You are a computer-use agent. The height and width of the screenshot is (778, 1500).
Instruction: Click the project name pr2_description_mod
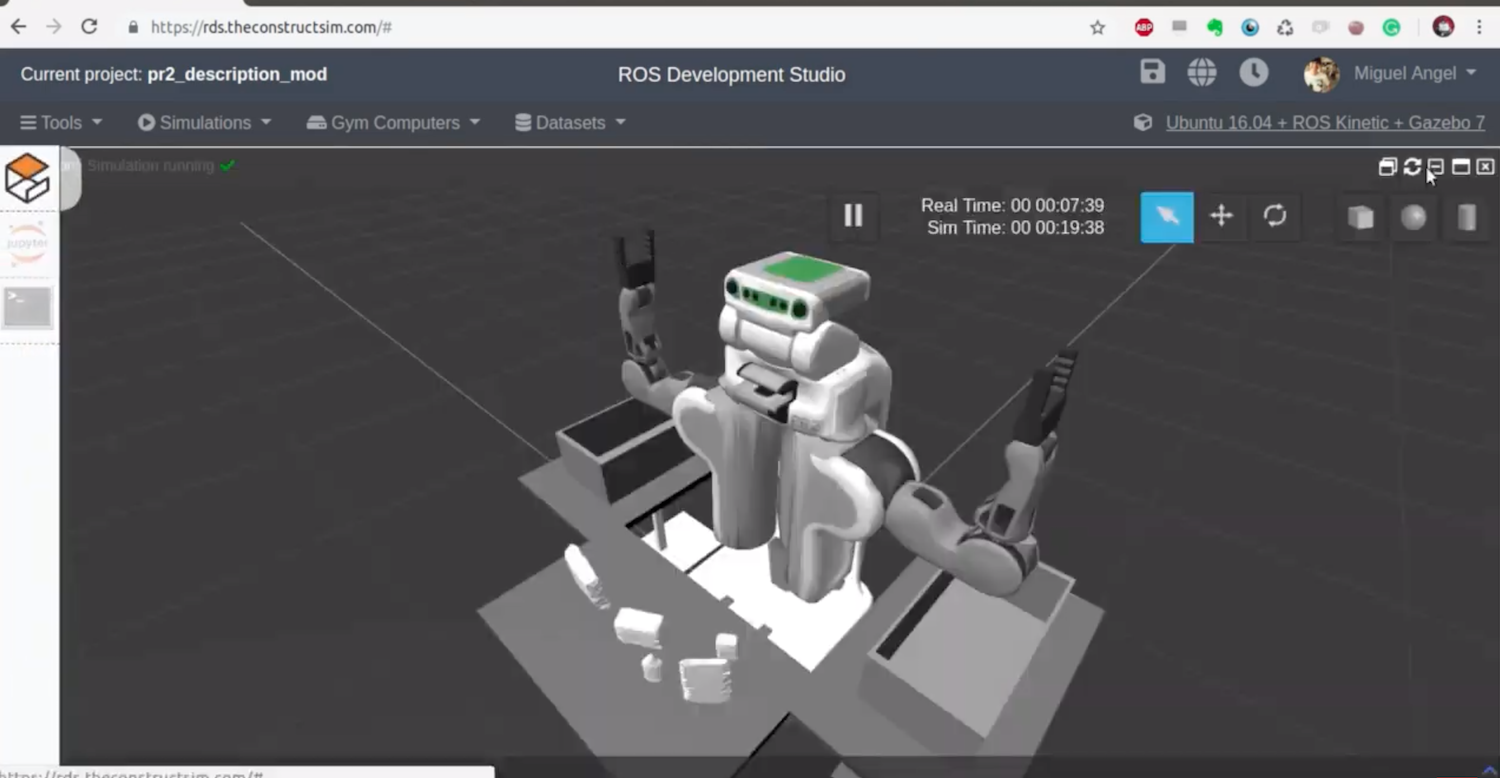point(237,74)
